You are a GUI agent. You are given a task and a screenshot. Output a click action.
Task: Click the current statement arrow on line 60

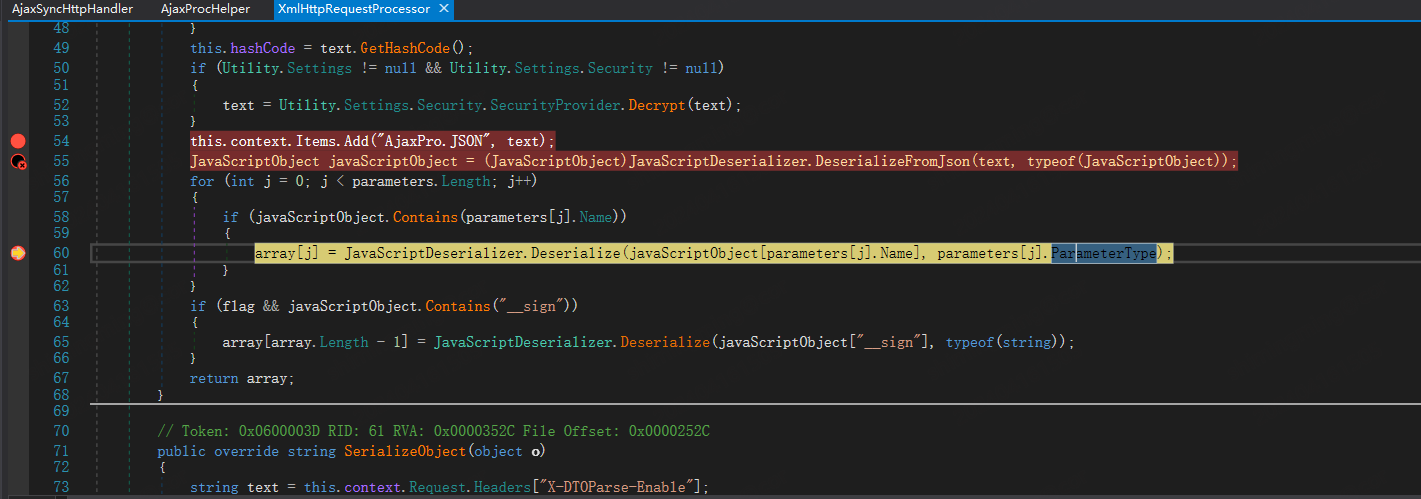pos(18,254)
